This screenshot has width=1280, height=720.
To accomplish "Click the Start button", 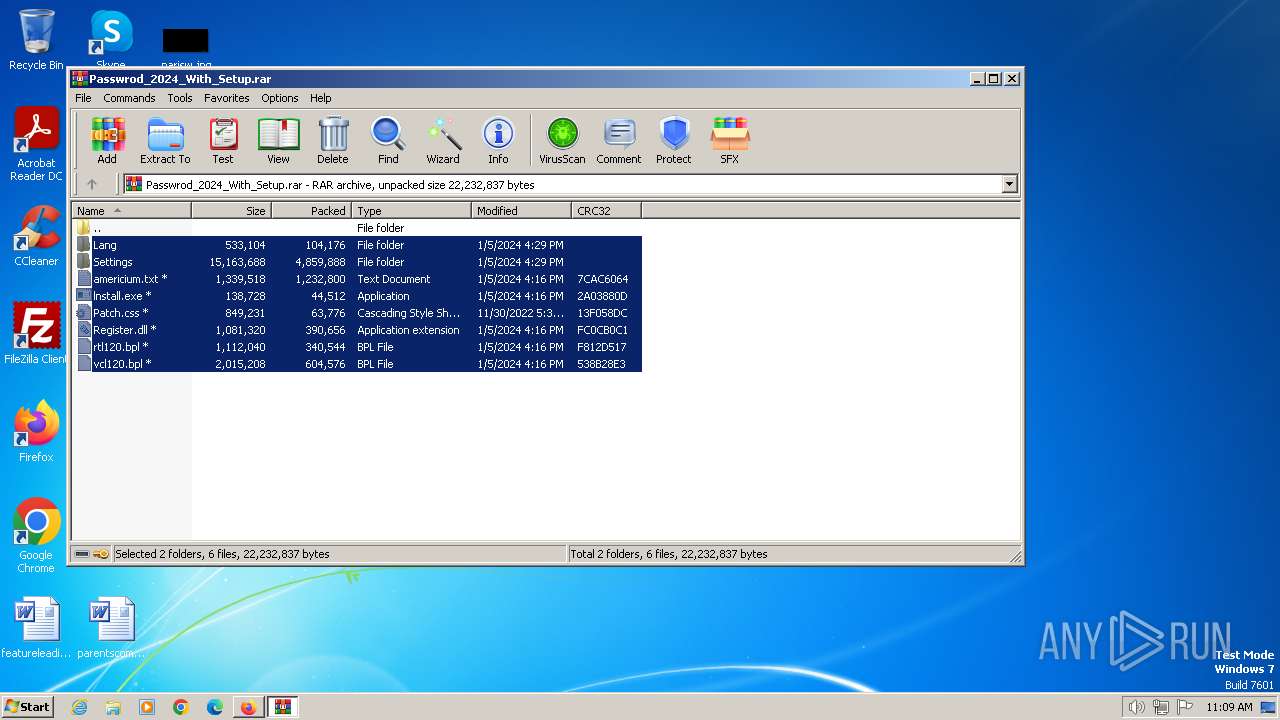I will pos(28,706).
